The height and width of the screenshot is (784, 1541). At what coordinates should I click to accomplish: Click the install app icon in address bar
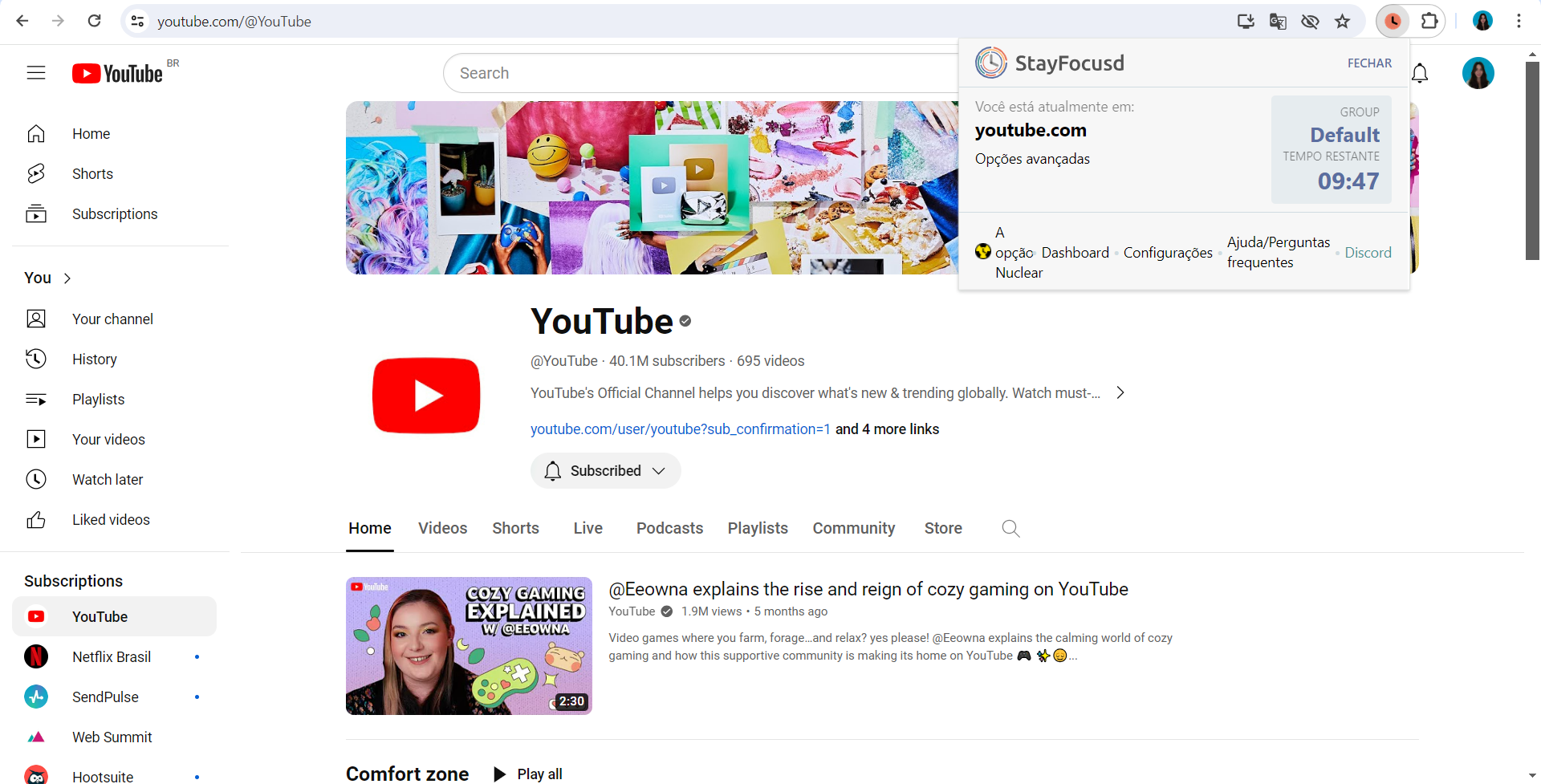point(1246,21)
